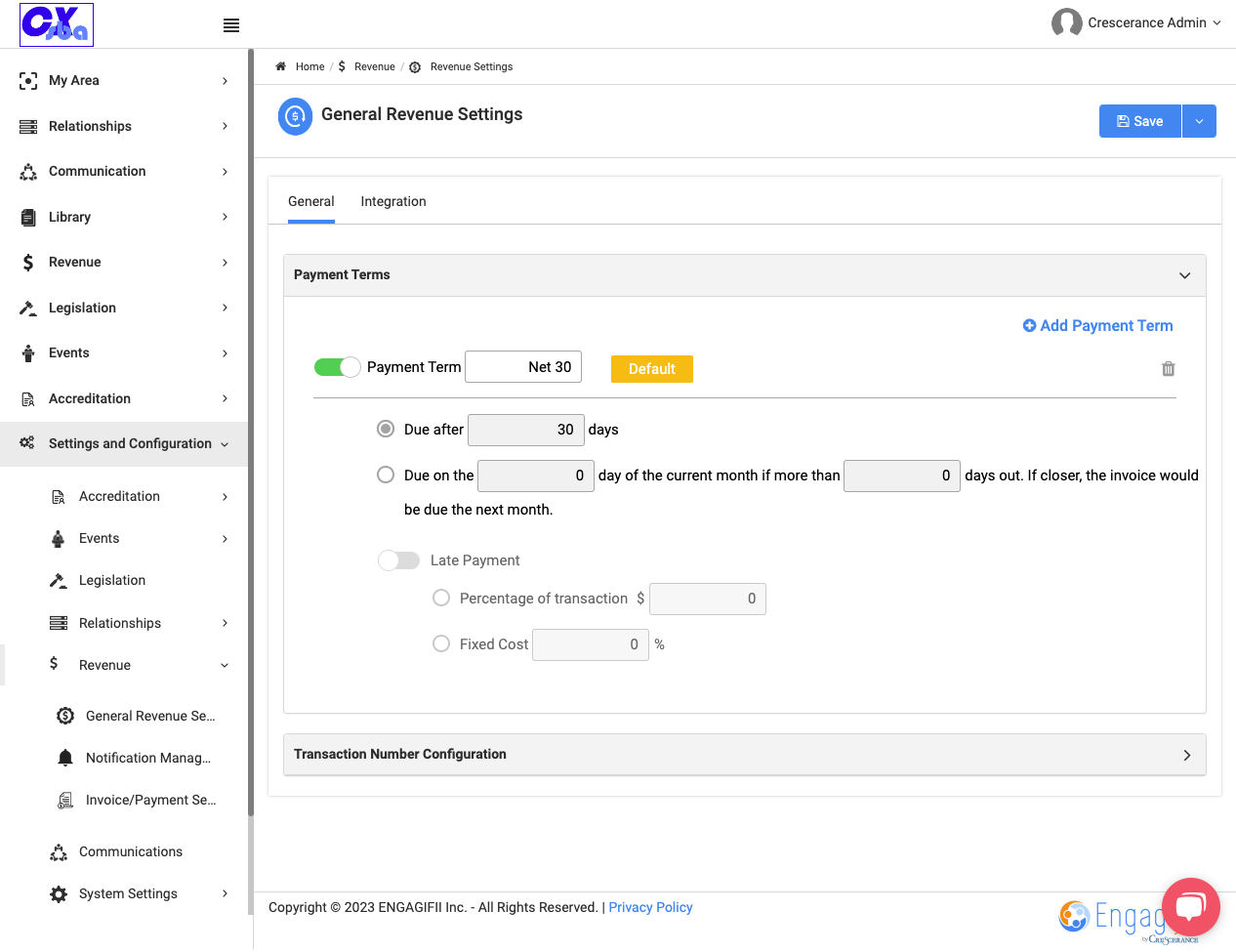Click the Communications submenu icon

click(59, 852)
